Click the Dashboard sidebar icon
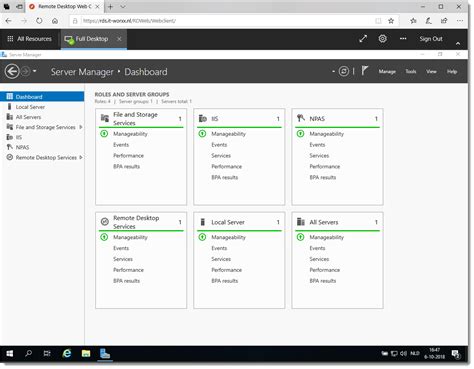The width and height of the screenshot is (474, 369). click(x=10, y=97)
